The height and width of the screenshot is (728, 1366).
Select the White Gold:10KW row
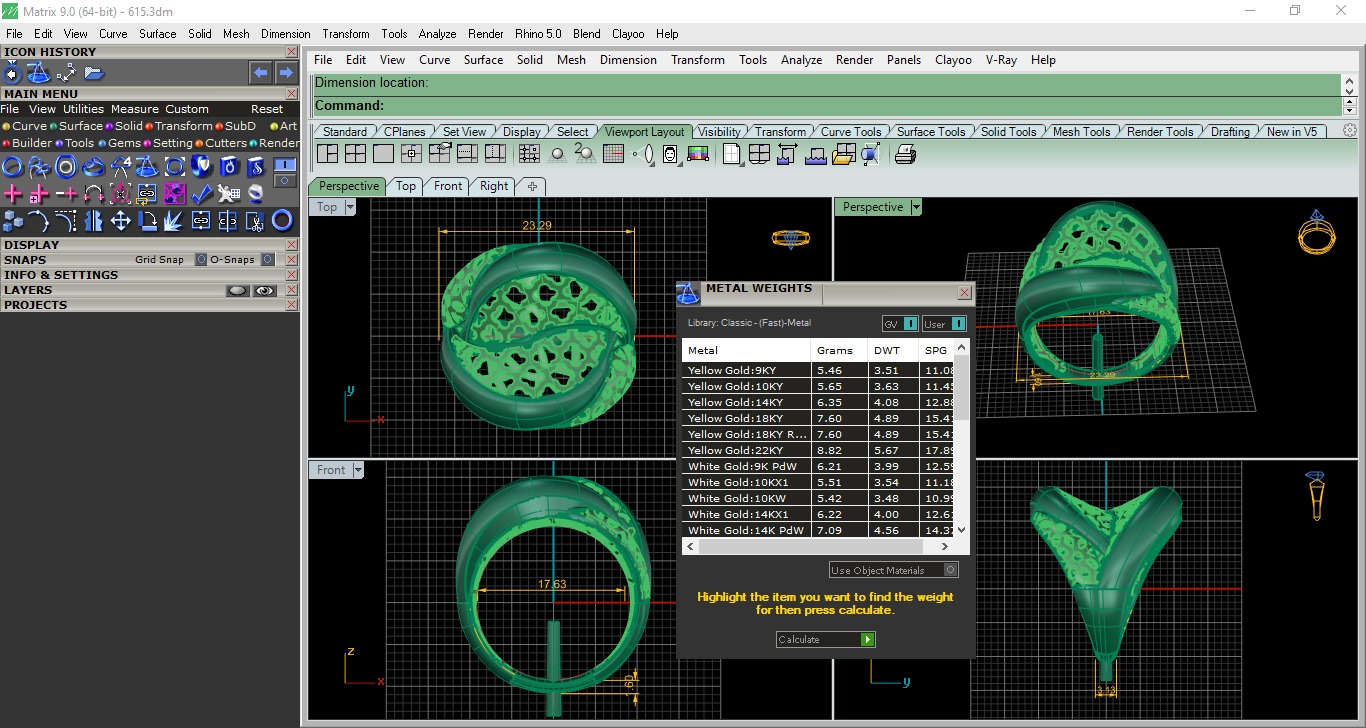pos(818,498)
